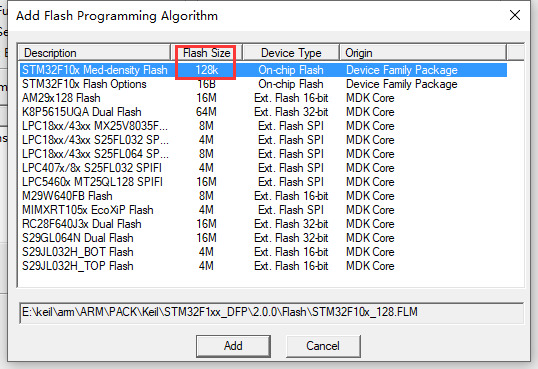
Task: Select the LPC18xx/43xx MX25V8035F row
Action: (x=263, y=126)
